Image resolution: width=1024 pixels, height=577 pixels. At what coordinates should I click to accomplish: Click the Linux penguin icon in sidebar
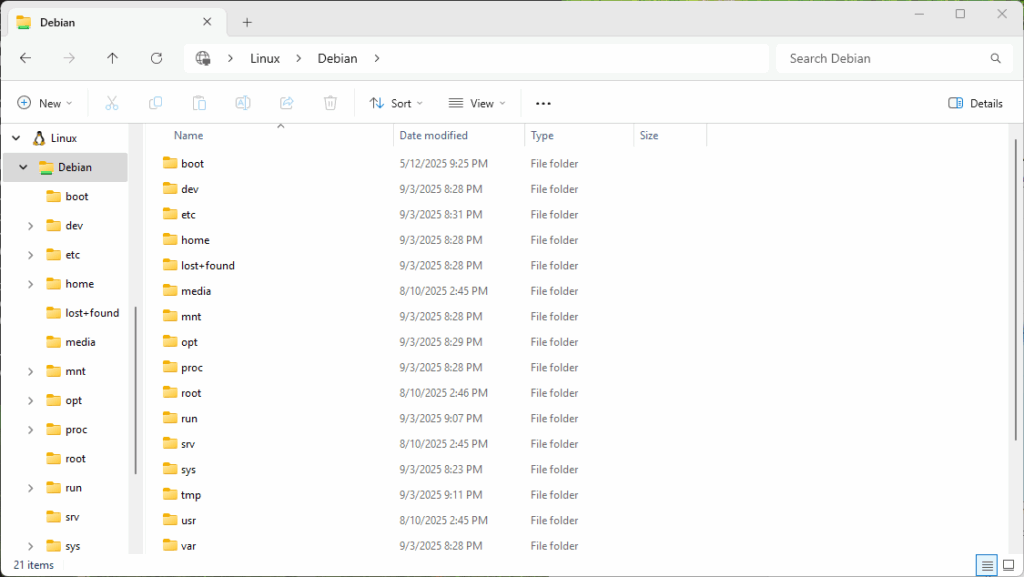[x=39, y=138]
